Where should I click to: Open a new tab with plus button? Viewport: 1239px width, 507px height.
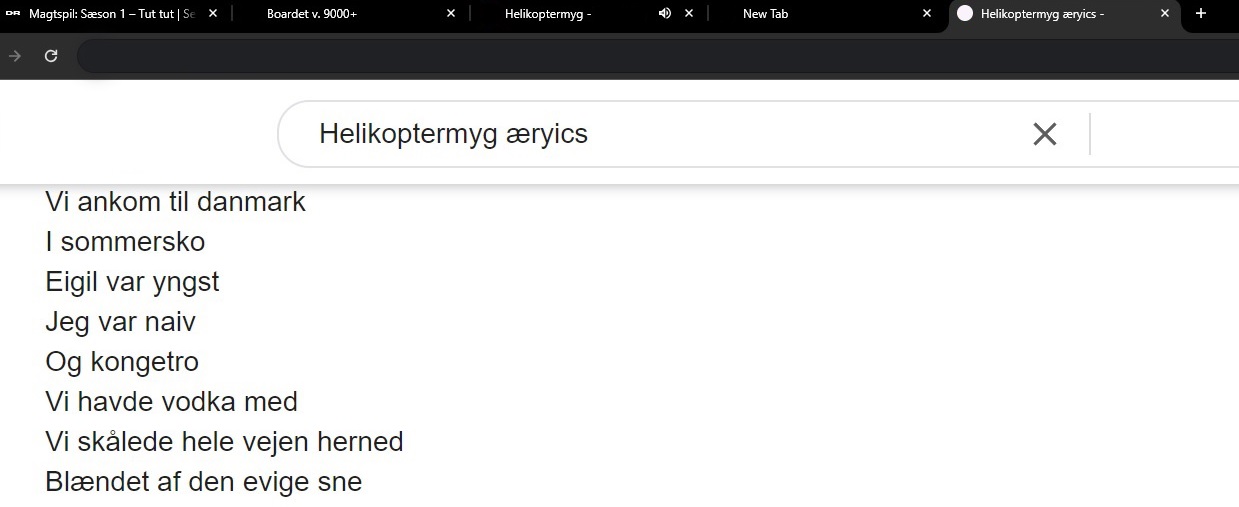(x=1201, y=14)
